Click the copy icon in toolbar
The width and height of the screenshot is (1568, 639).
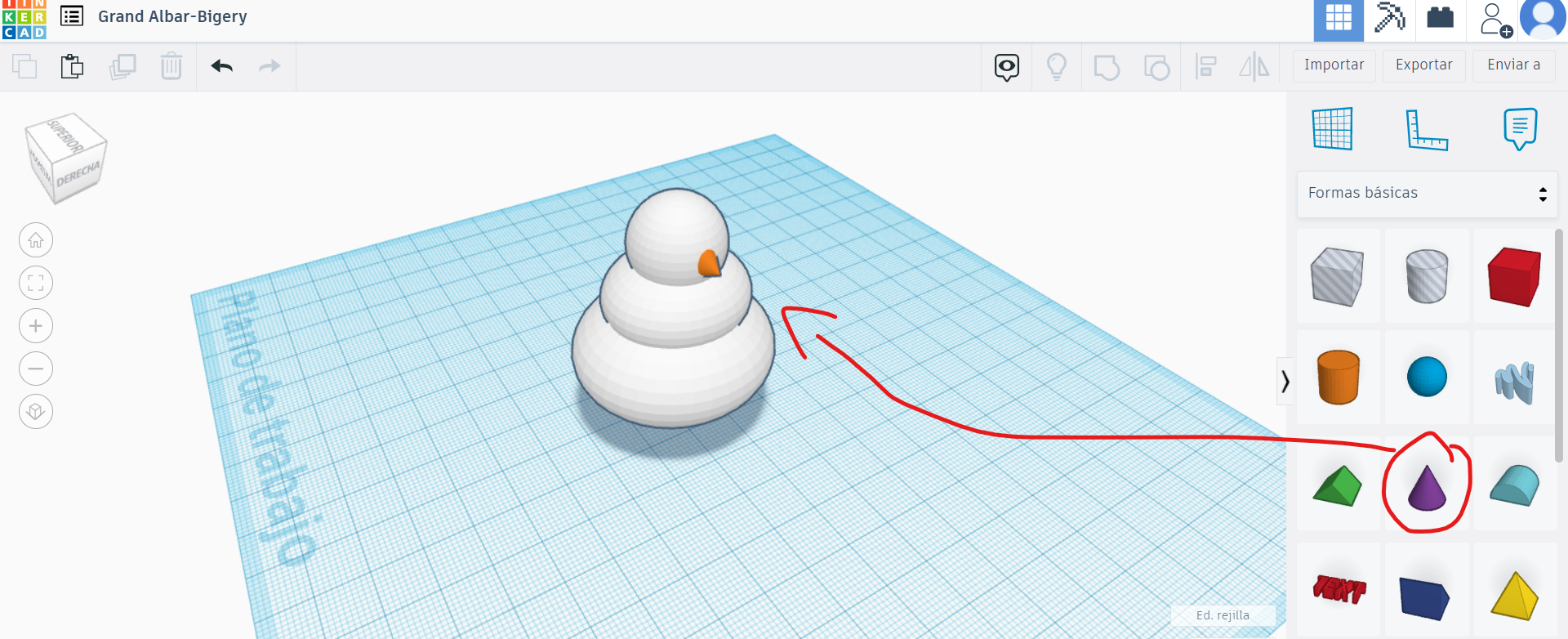[24, 66]
